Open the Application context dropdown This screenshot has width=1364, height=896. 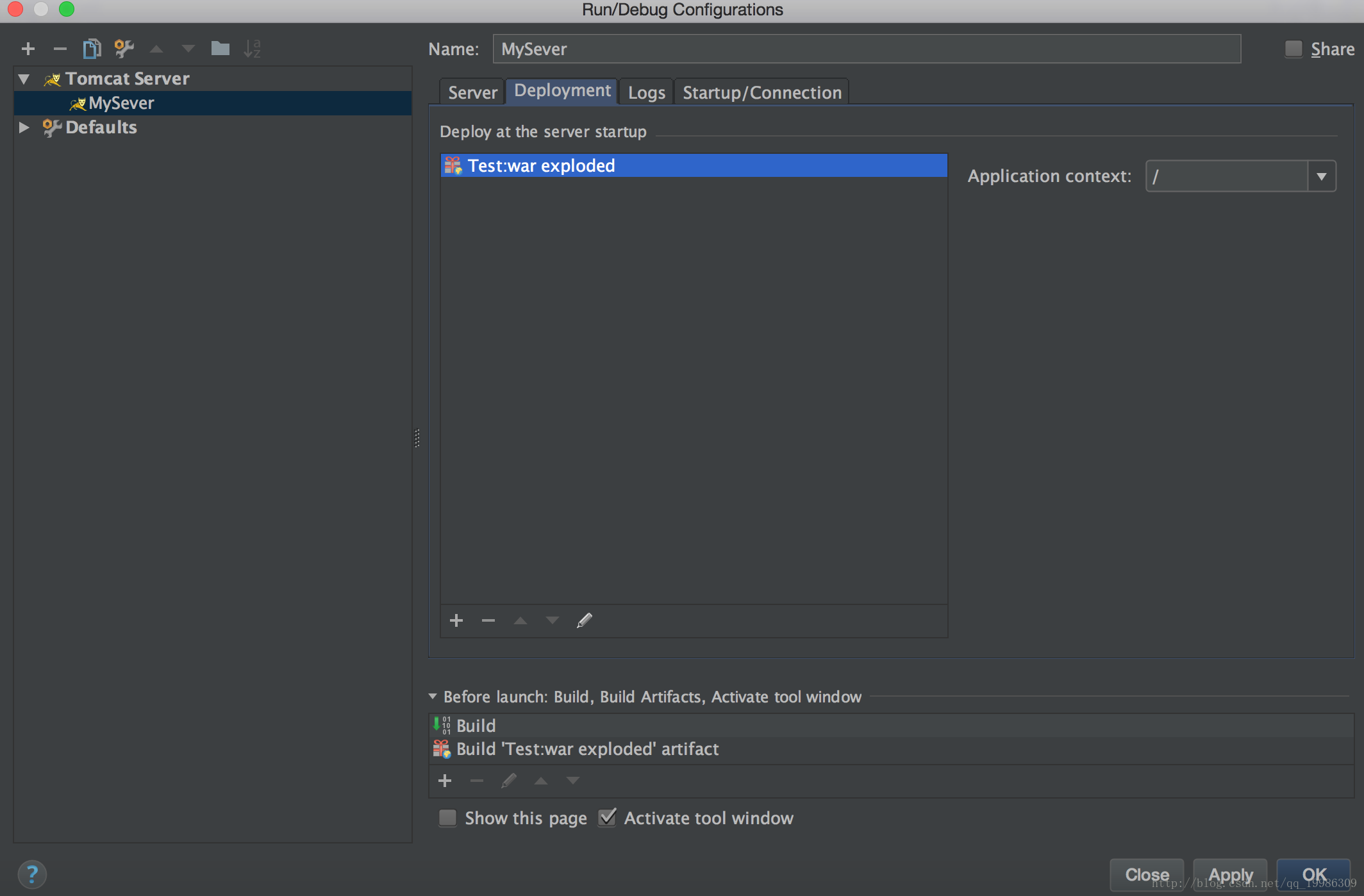click(x=1321, y=176)
